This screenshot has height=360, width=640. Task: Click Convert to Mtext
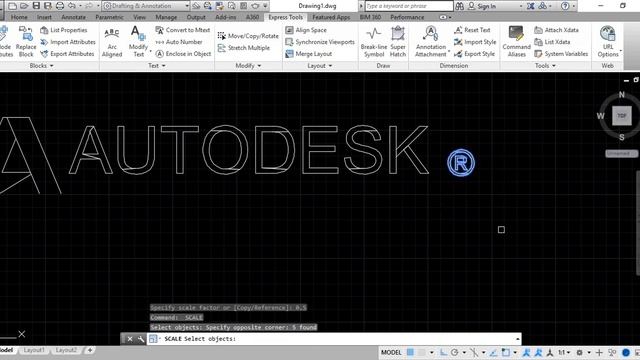tap(183, 30)
